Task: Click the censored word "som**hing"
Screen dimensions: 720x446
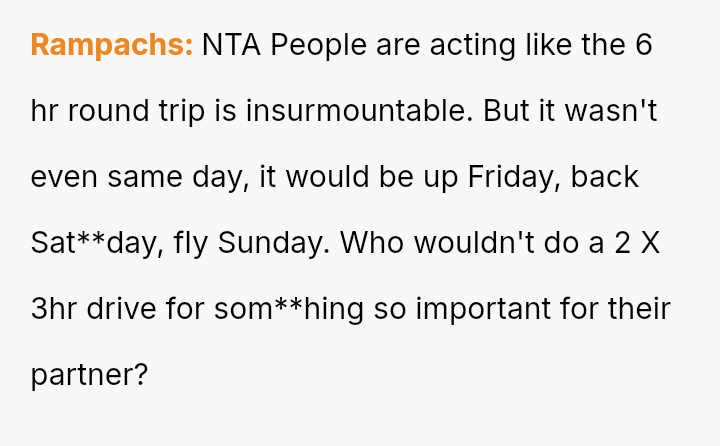Action: pos(289,309)
